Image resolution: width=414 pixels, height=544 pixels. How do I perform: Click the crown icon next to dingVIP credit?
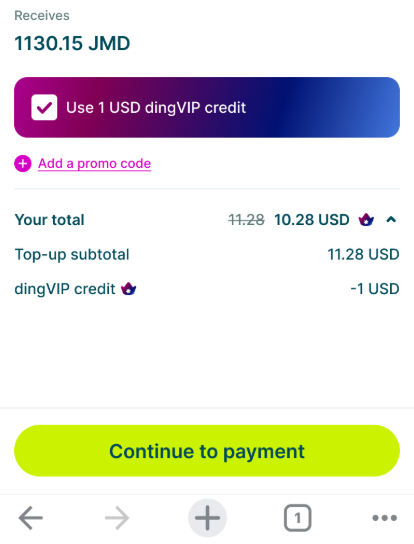(x=128, y=289)
